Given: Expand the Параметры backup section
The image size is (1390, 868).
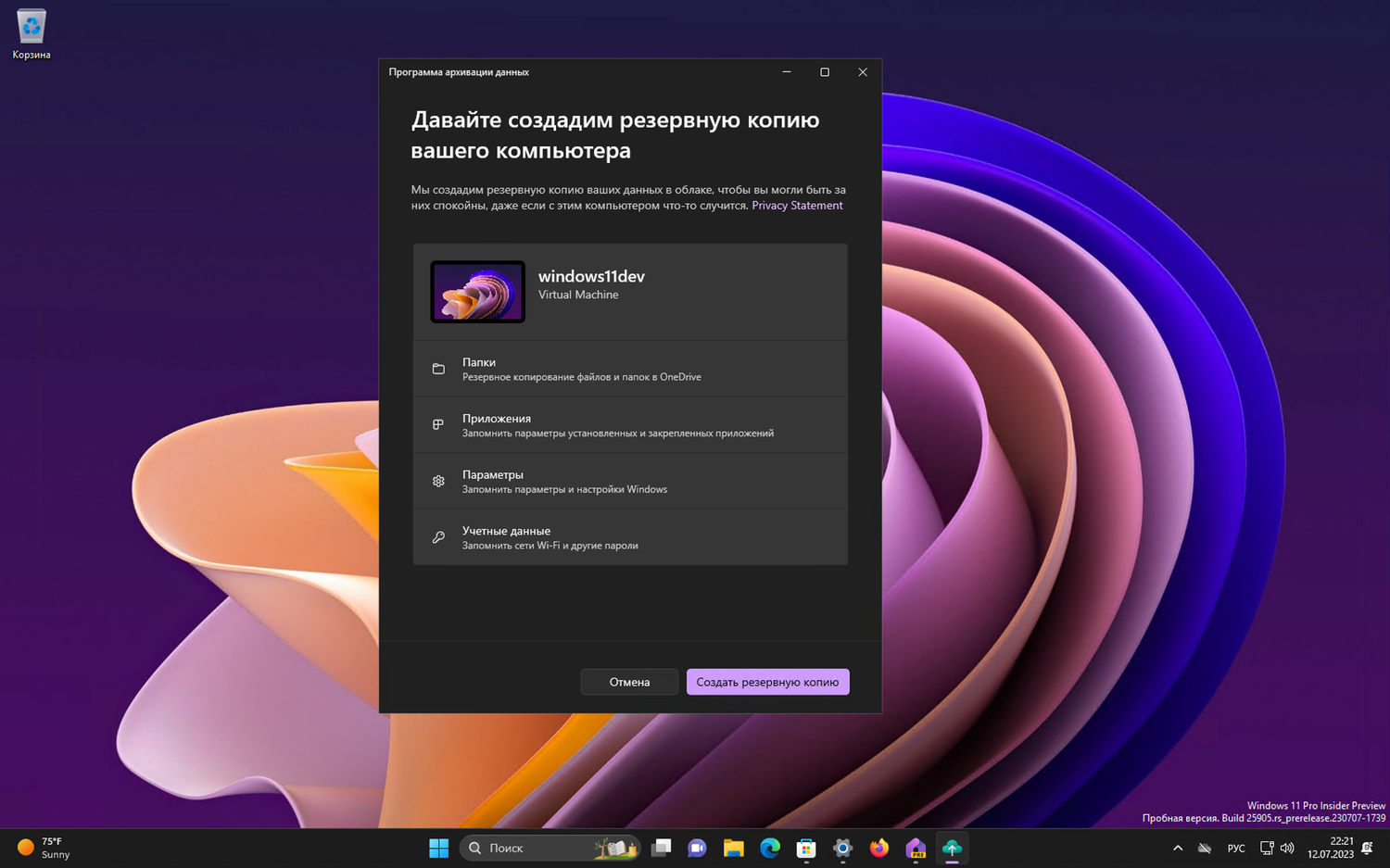Looking at the screenshot, I should pyautogui.click(x=630, y=481).
